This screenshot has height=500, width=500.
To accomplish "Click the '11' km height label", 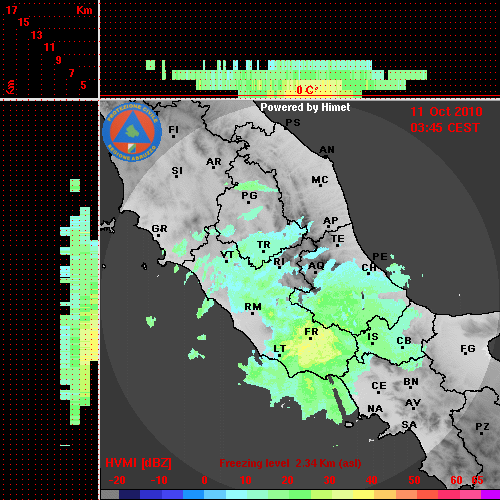I will pos(49,47).
